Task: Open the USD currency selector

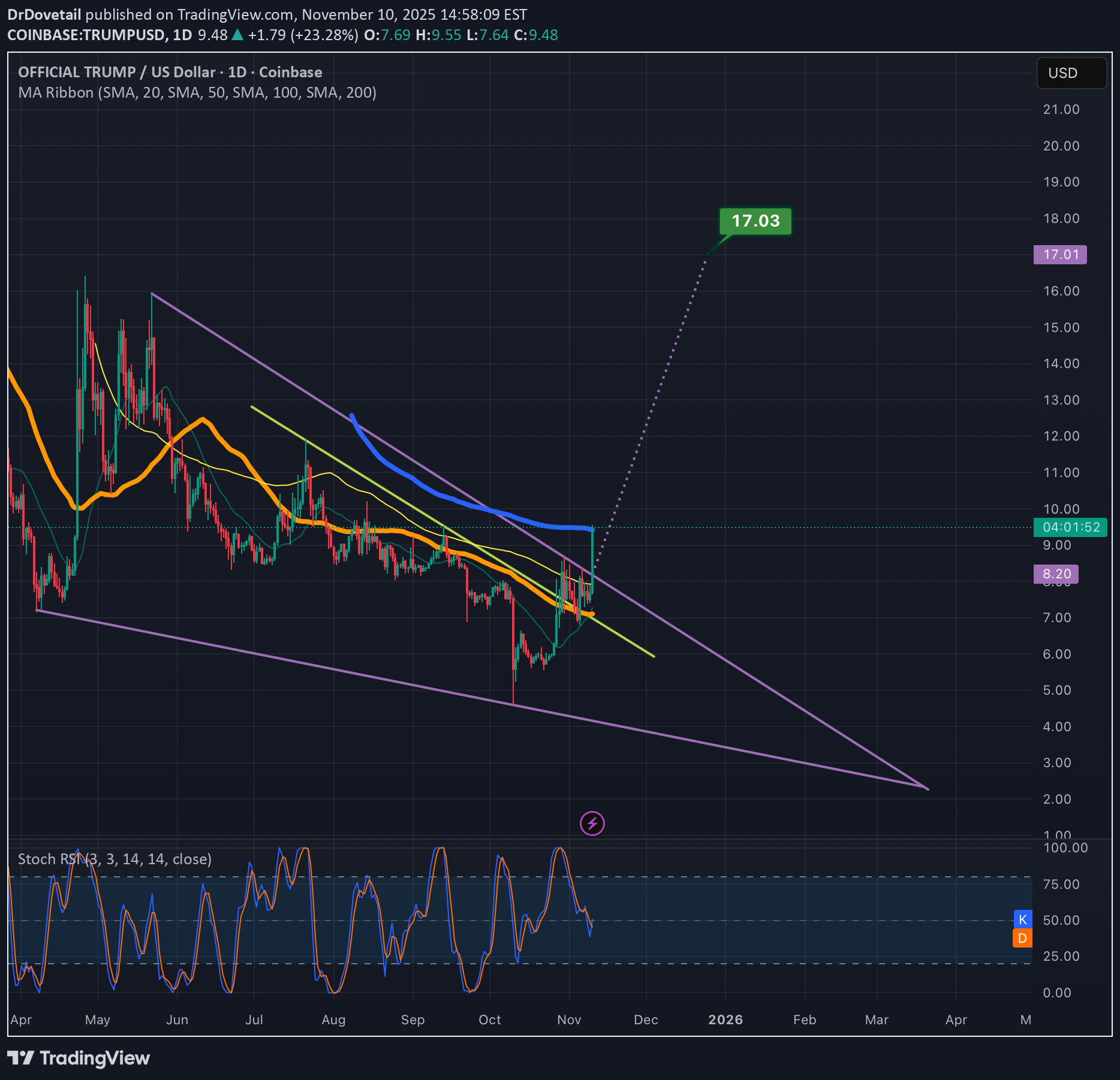Action: [x=1071, y=73]
